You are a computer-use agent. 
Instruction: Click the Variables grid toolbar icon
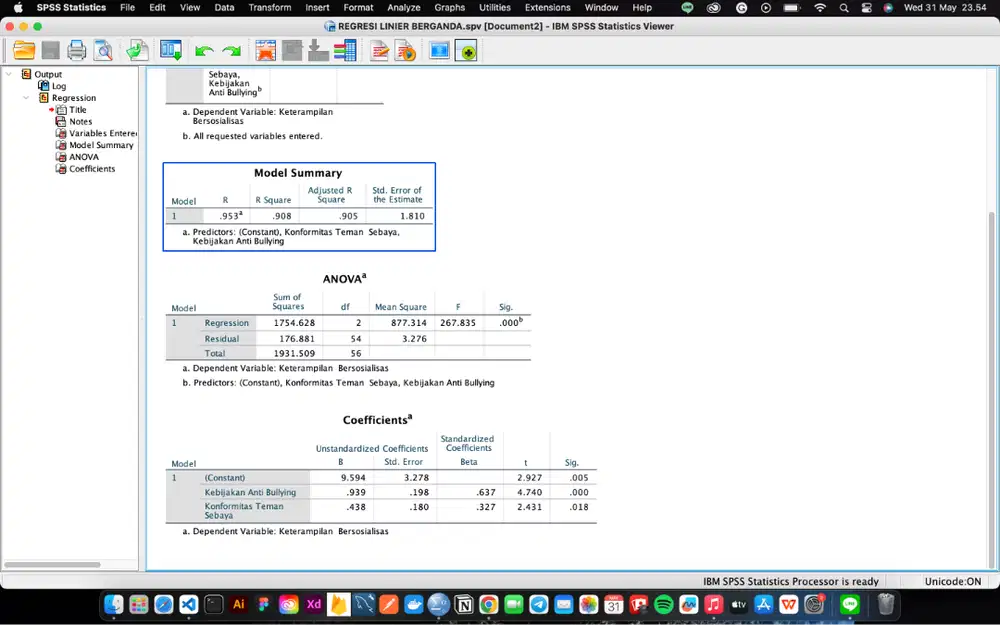point(345,50)
